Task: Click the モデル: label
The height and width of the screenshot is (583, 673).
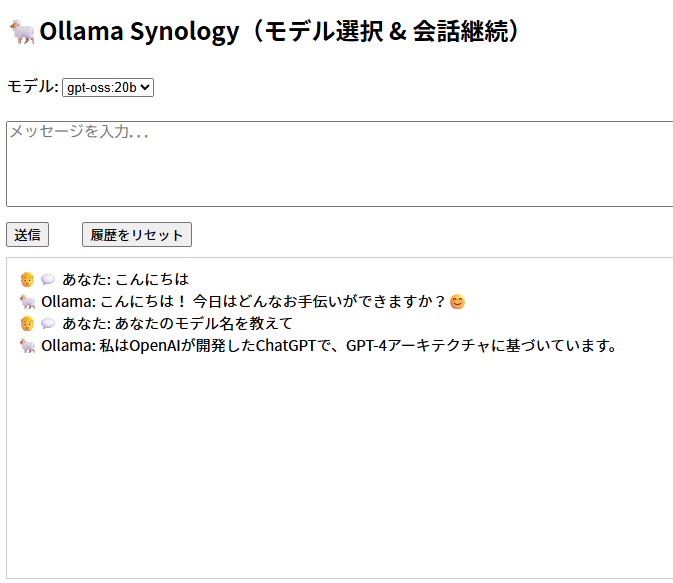Action: coord(33,87)
